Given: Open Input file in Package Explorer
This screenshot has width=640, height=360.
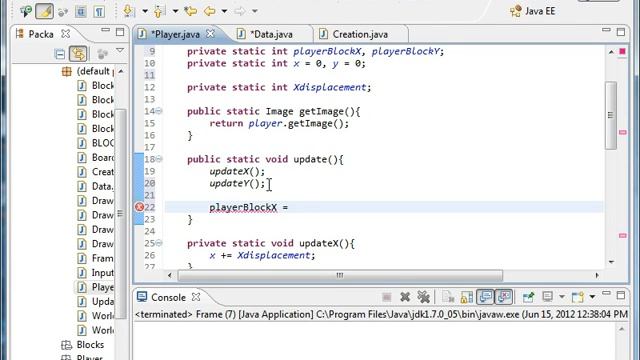Looking at the screenshot, I should (96, 273).
